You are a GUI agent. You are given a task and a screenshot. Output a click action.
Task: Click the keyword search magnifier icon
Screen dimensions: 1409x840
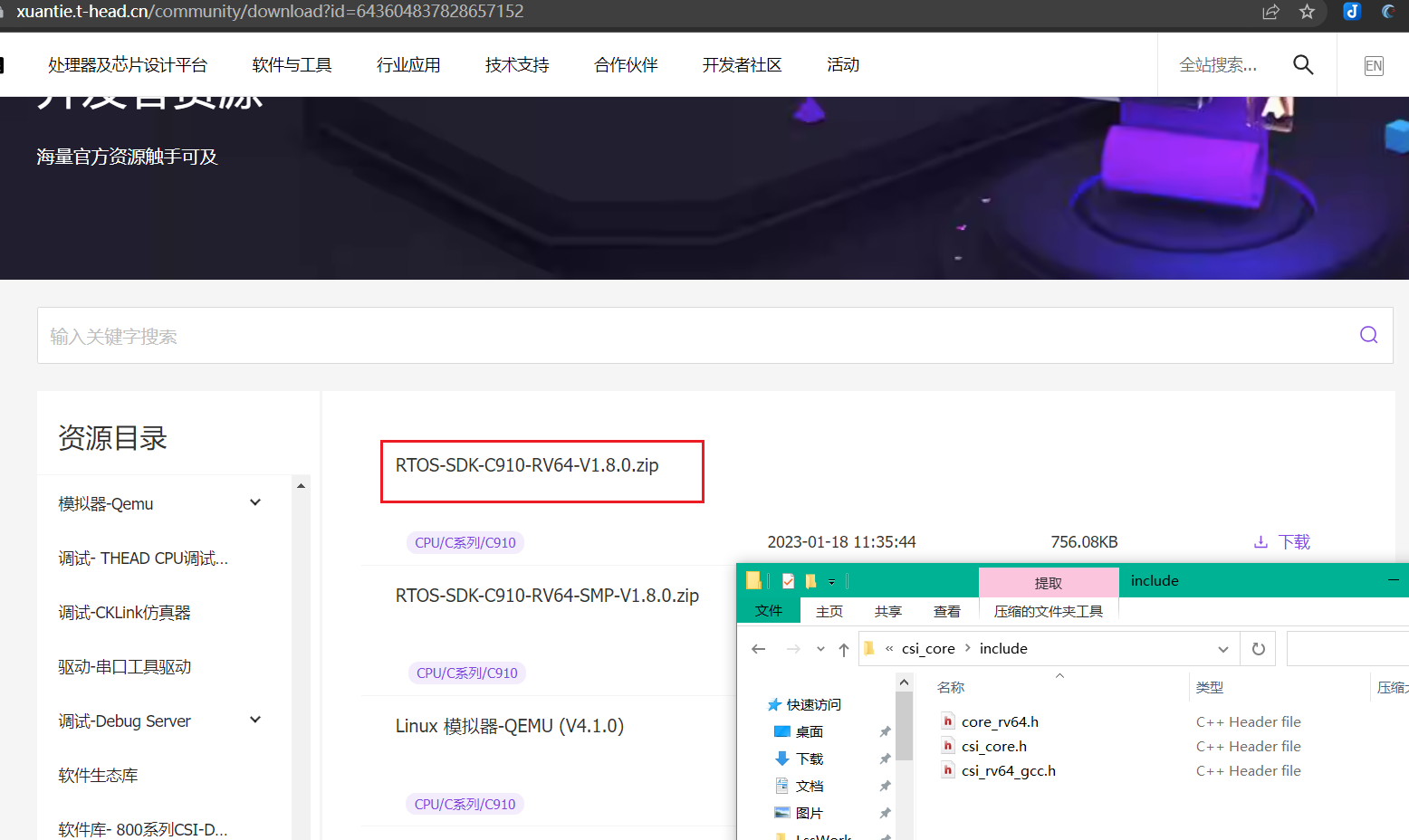1368,335
